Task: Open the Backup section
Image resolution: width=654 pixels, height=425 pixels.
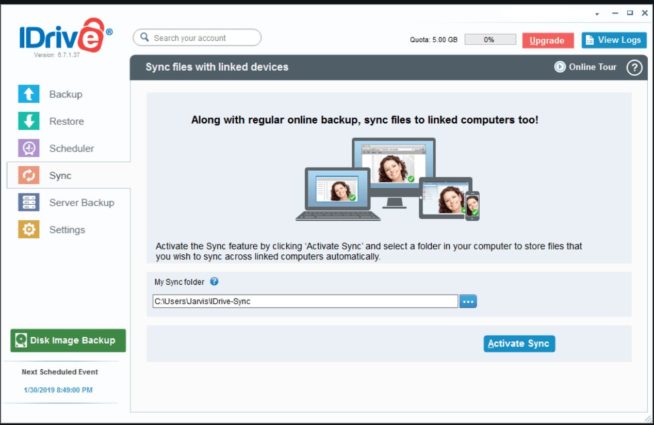Action: point(65,94)
